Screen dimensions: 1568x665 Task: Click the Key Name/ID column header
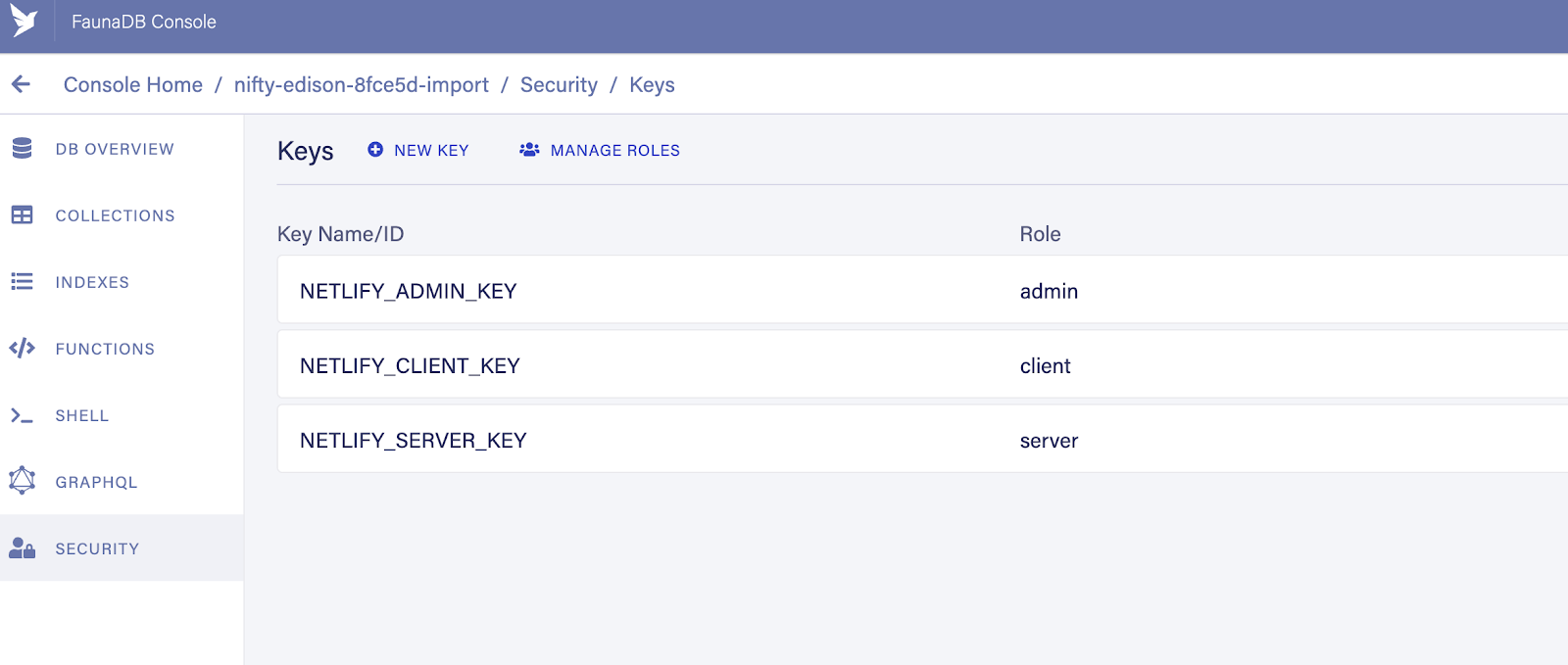tap(340, 234)
